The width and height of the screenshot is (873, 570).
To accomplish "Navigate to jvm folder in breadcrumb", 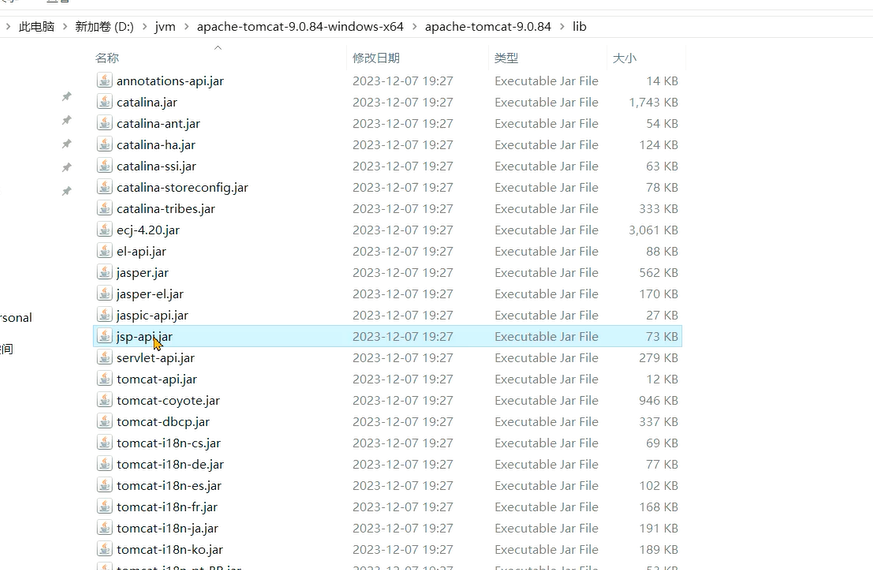I will pos(165,26).
